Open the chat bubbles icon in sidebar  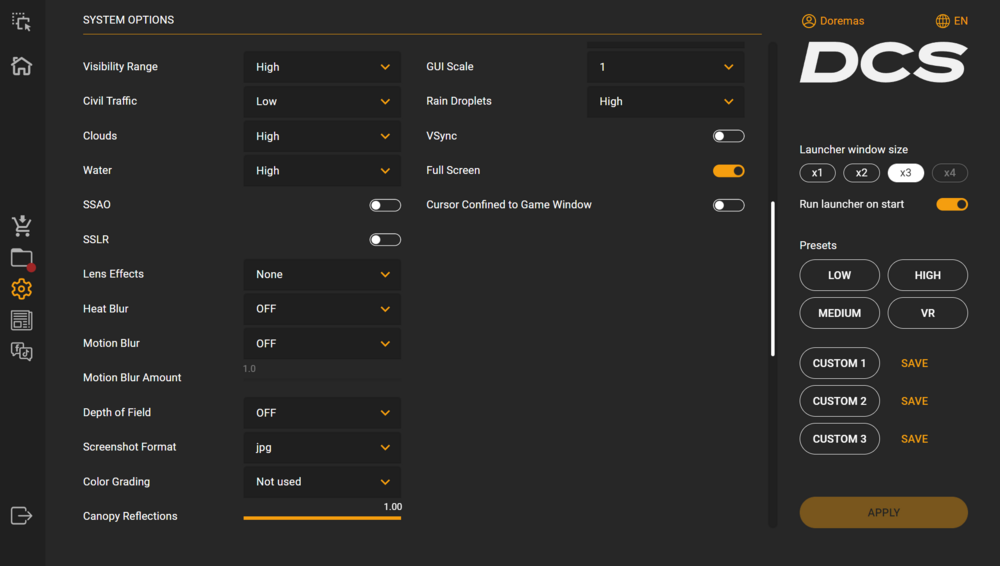tap(21, 351)
